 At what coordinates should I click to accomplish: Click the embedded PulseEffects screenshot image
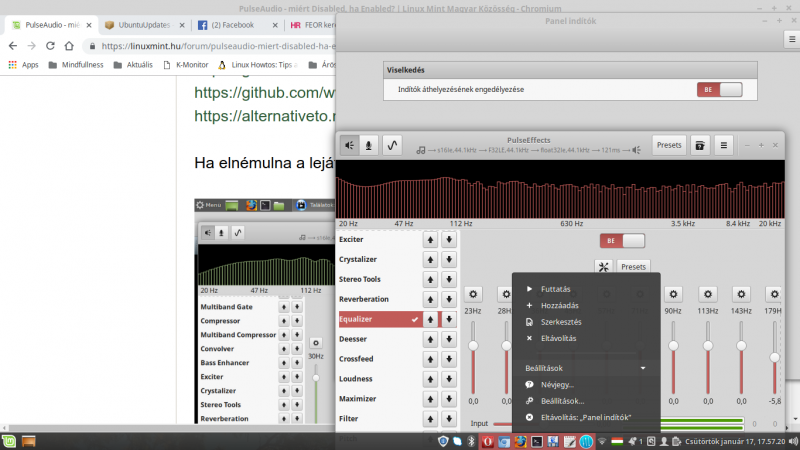tap(265, 311)
